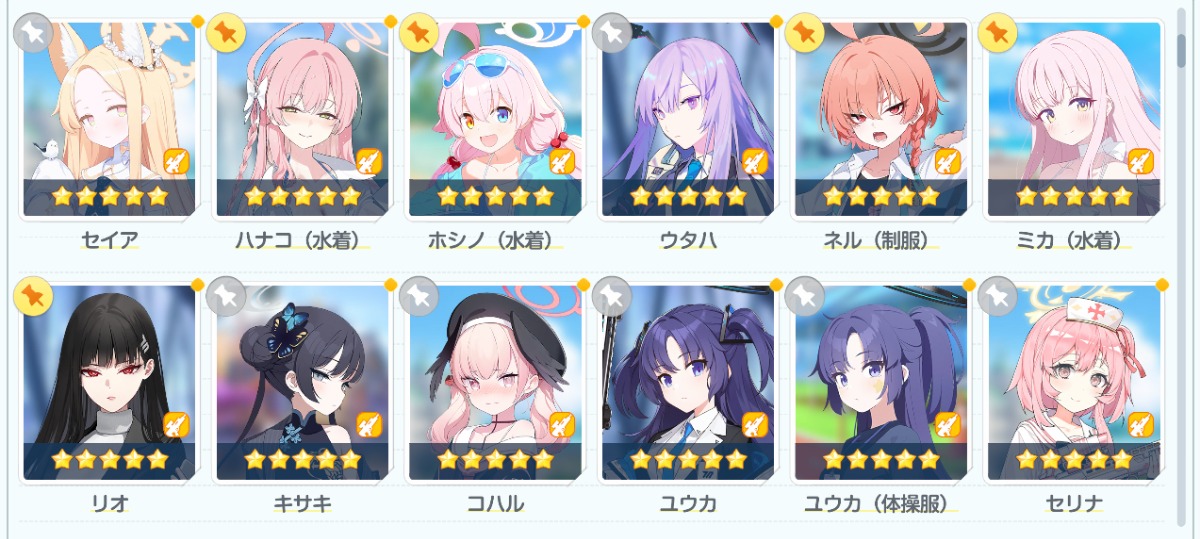Click the pin icon on ユウカ(体操服)
The height and width of the screenshot is (539, 1200).
click(805, 296)
